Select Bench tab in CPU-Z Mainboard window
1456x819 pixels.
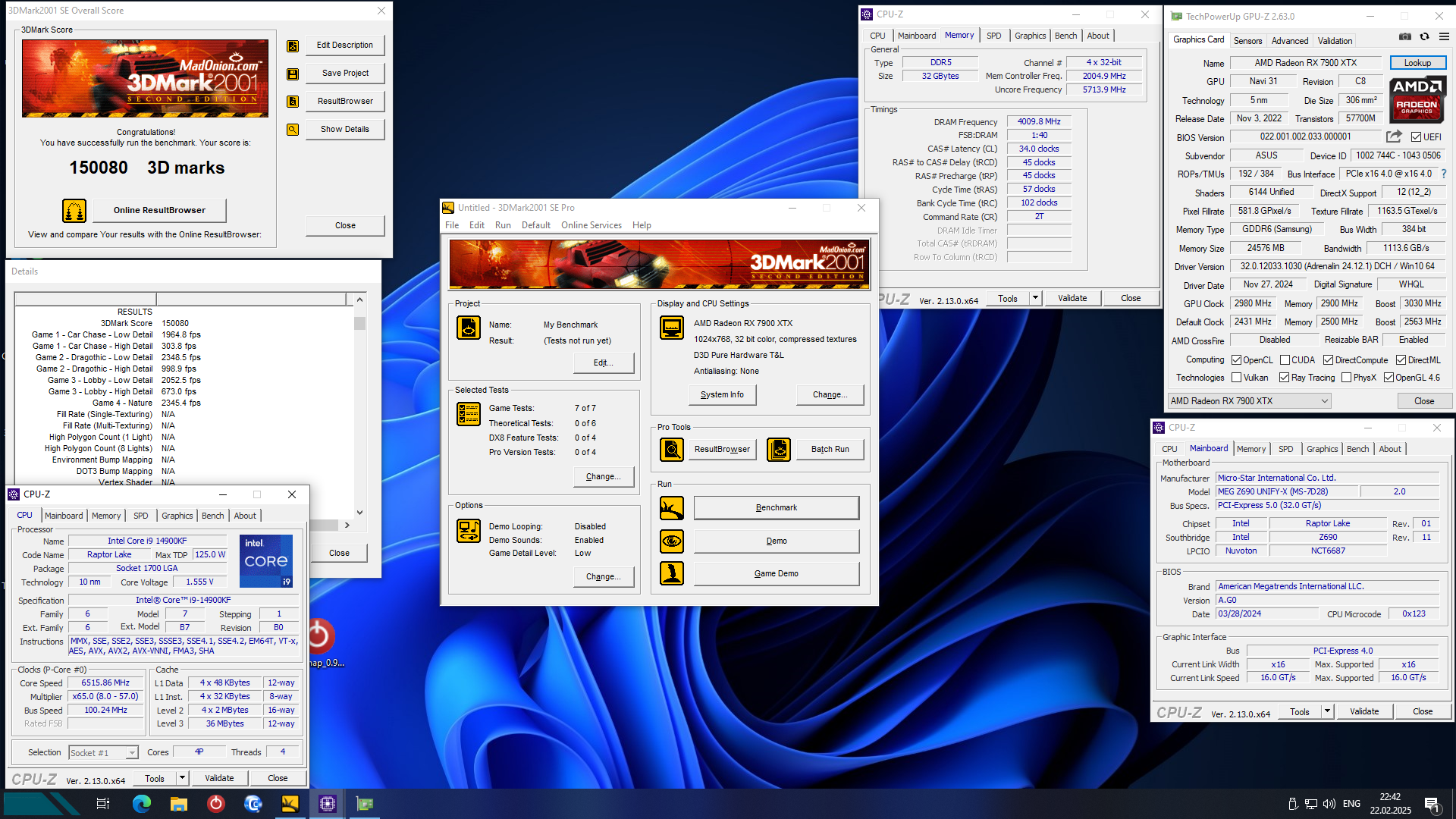click(x=1358, y=449)
